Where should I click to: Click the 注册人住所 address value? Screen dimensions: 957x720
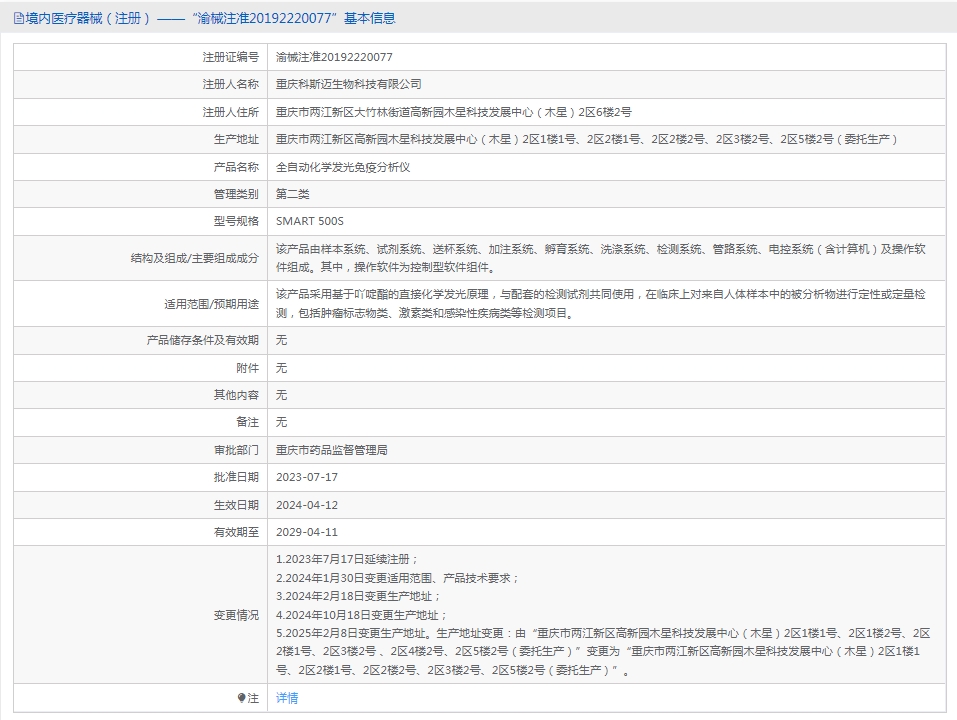click(x=453, y=112)
